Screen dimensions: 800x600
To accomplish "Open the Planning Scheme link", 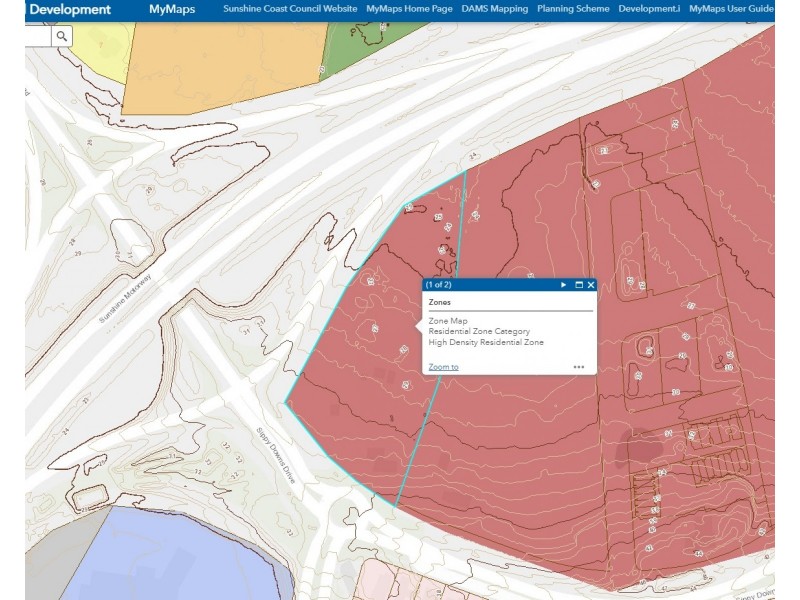I will coord(573,9).
